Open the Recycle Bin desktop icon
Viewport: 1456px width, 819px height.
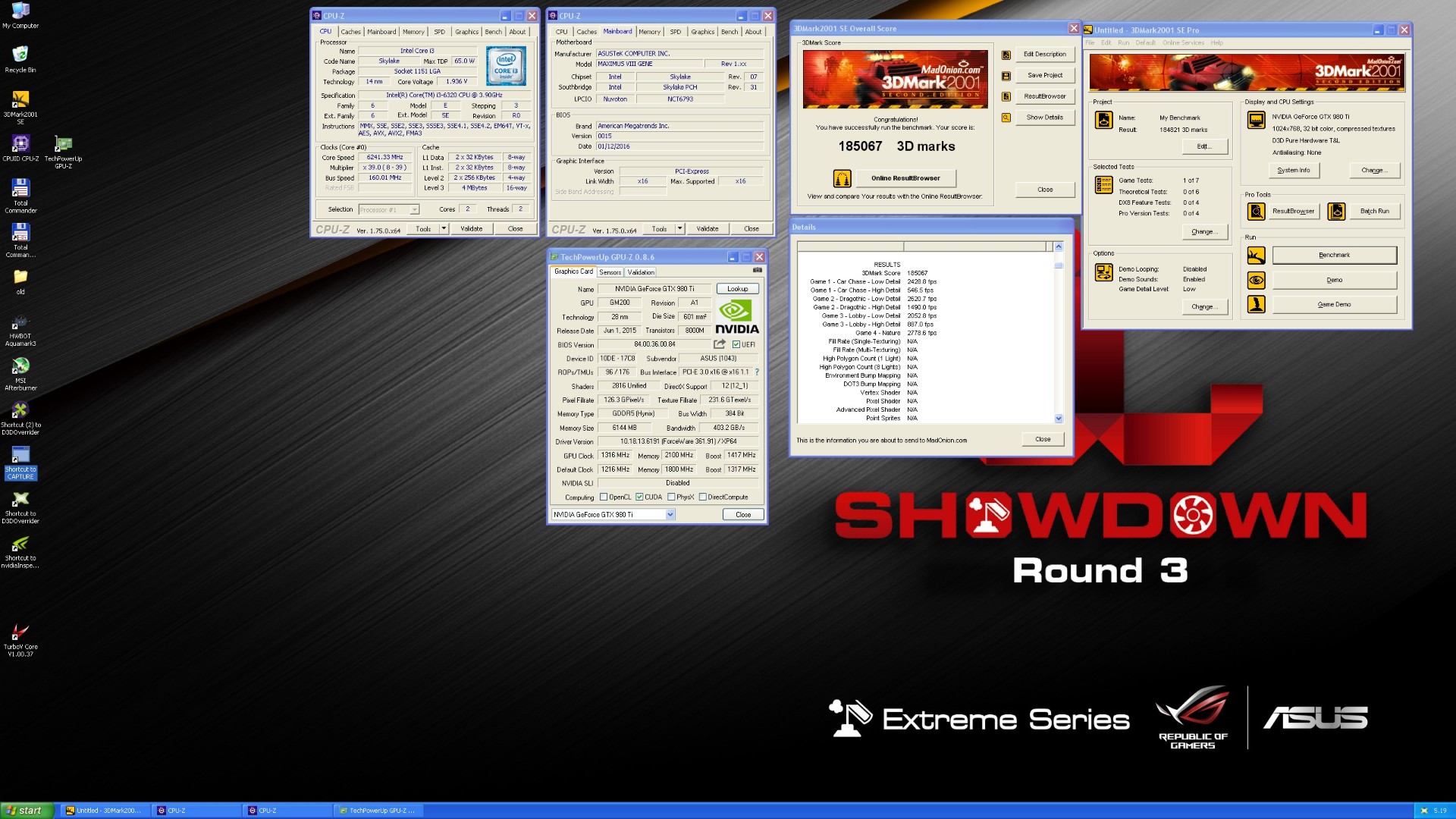click(20, 59)
